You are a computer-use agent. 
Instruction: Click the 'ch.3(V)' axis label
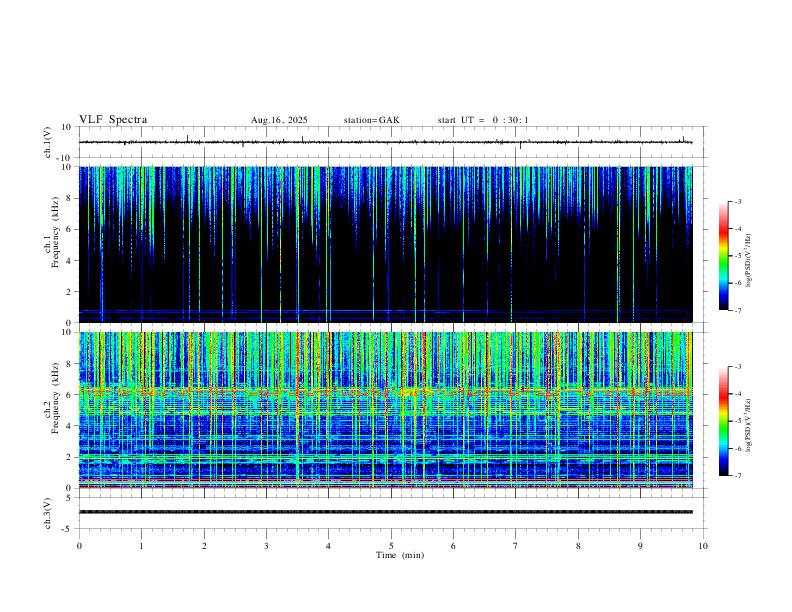click(48, 513)
